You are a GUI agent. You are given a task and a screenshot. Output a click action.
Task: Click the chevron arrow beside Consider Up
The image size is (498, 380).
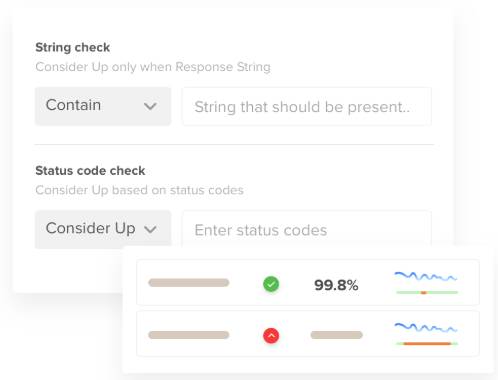pos(150,229)
